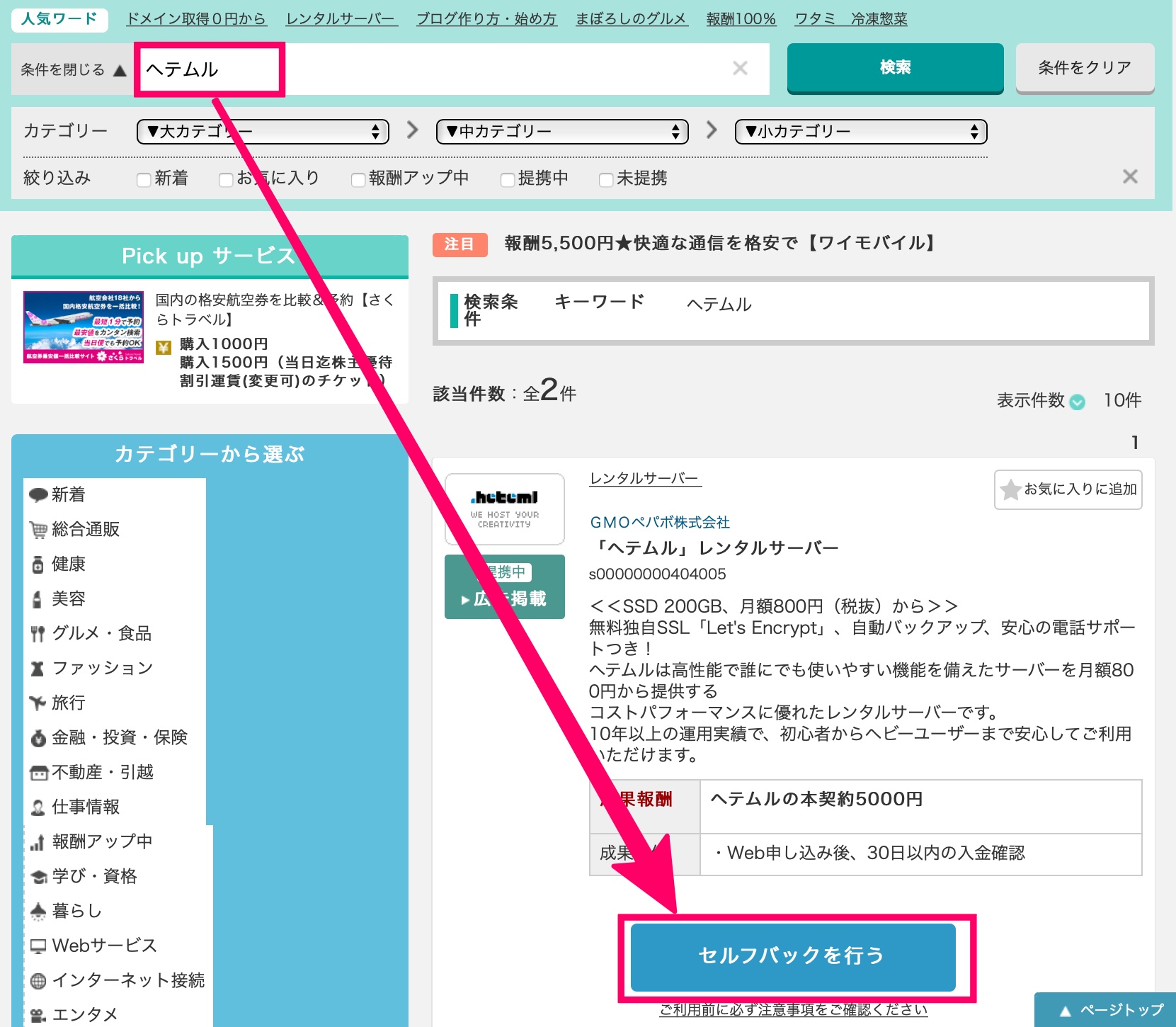
Task: Open the さくらトラベル banner thumbnail
Action: [x=84, y=327]
